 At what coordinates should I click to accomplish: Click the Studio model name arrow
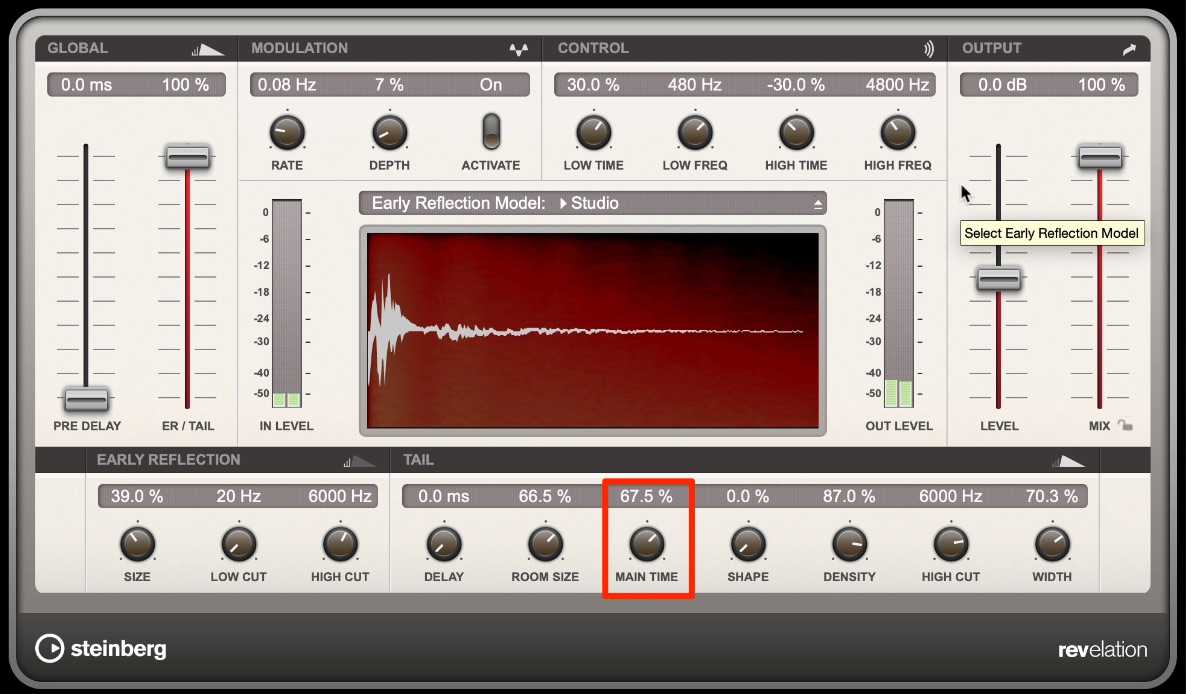(564, 203)
